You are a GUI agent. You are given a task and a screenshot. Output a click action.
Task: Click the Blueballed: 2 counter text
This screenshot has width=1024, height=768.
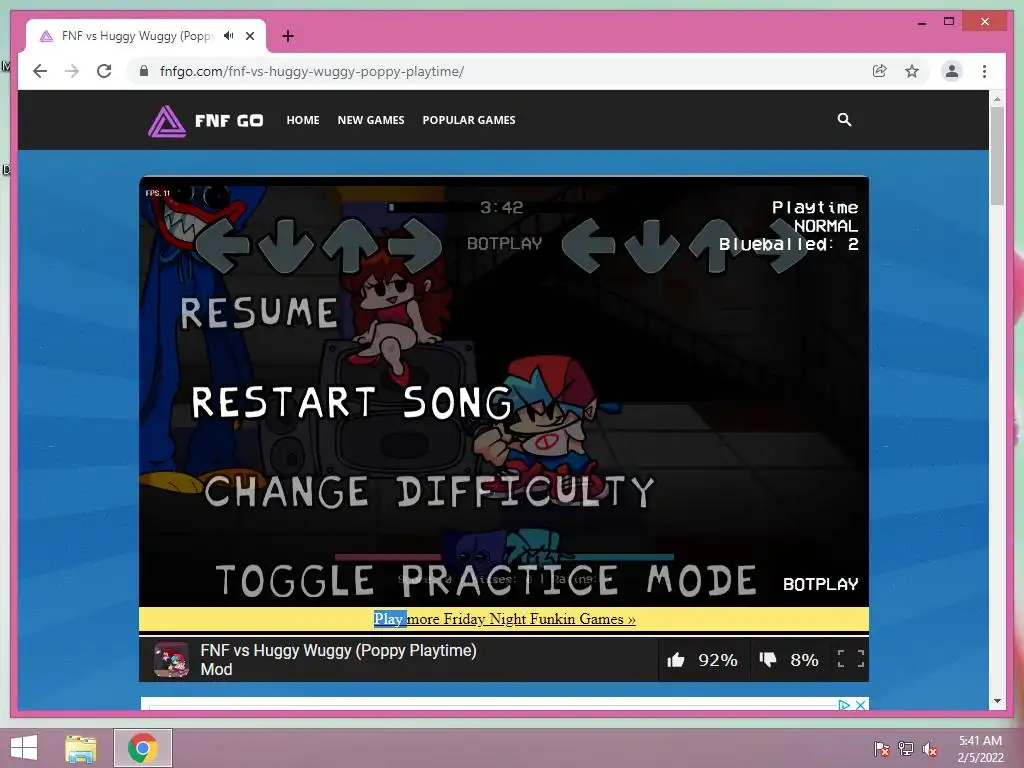coord(788,244)
